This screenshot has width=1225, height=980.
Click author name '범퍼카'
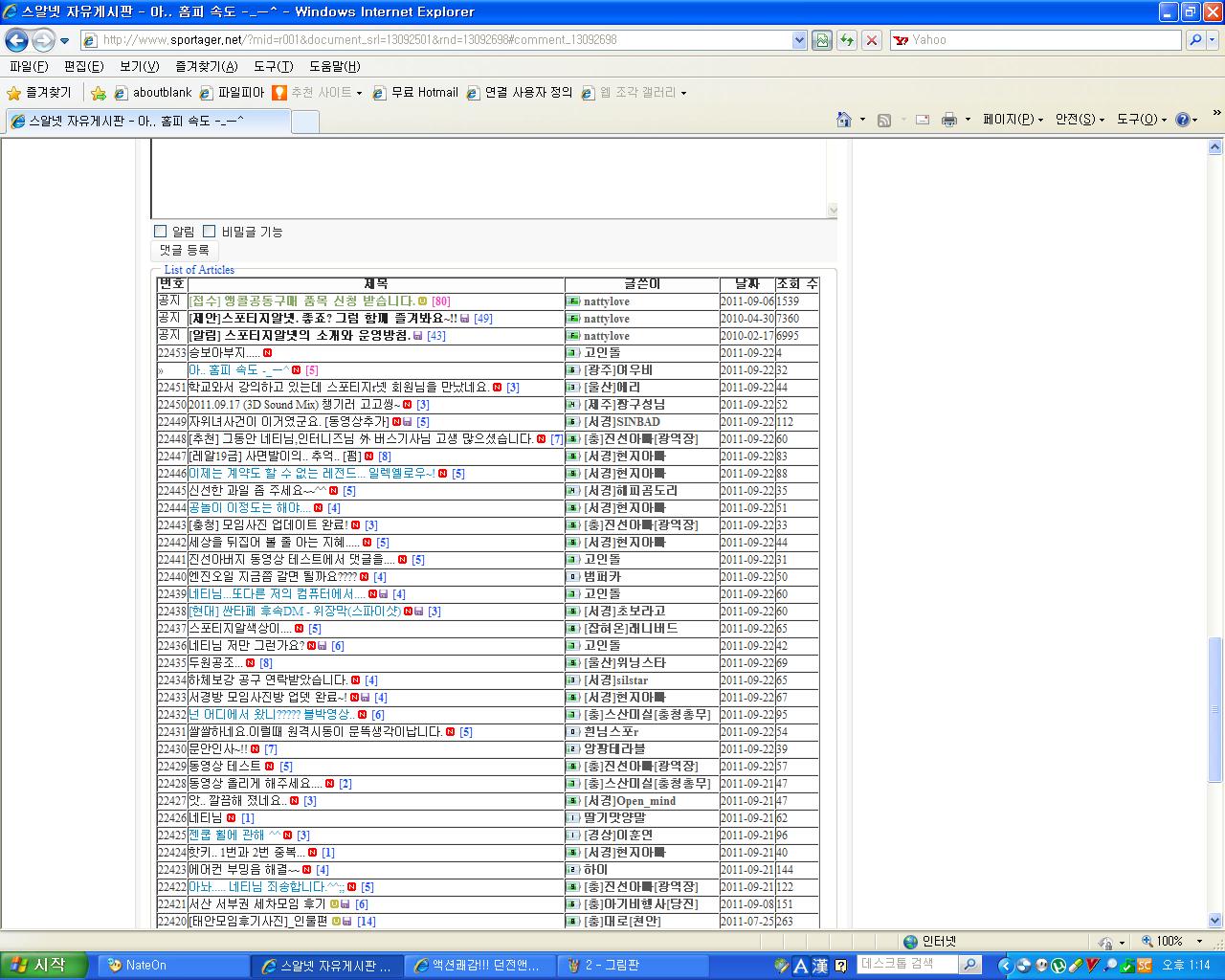[602, 577]
